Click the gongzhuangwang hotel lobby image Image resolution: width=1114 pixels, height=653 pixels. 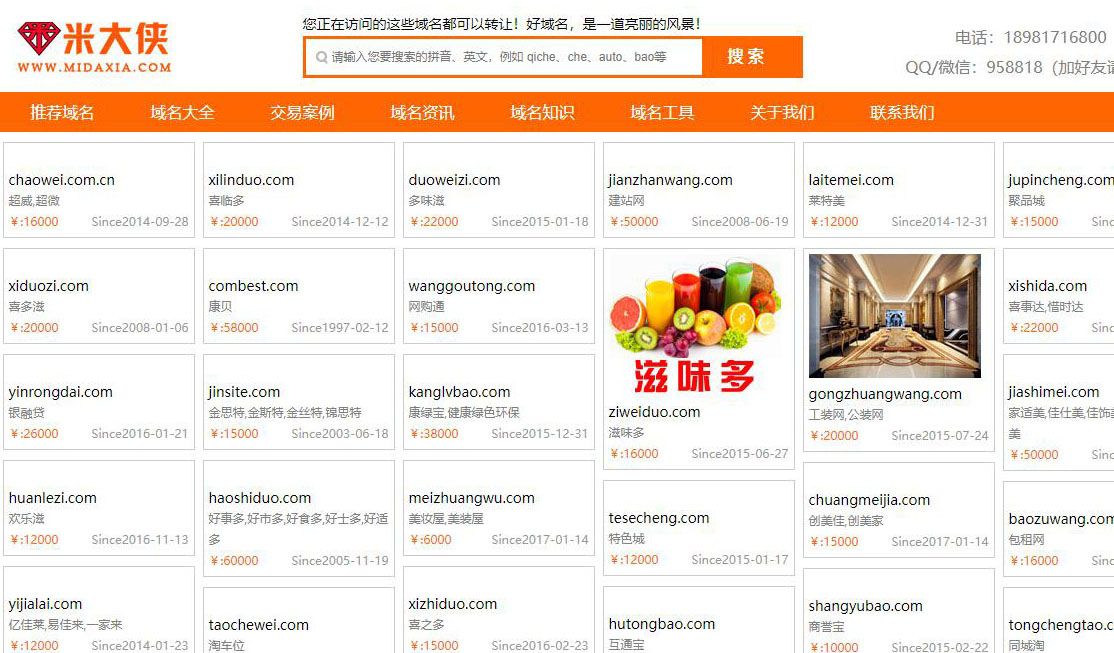pos(894,316)
